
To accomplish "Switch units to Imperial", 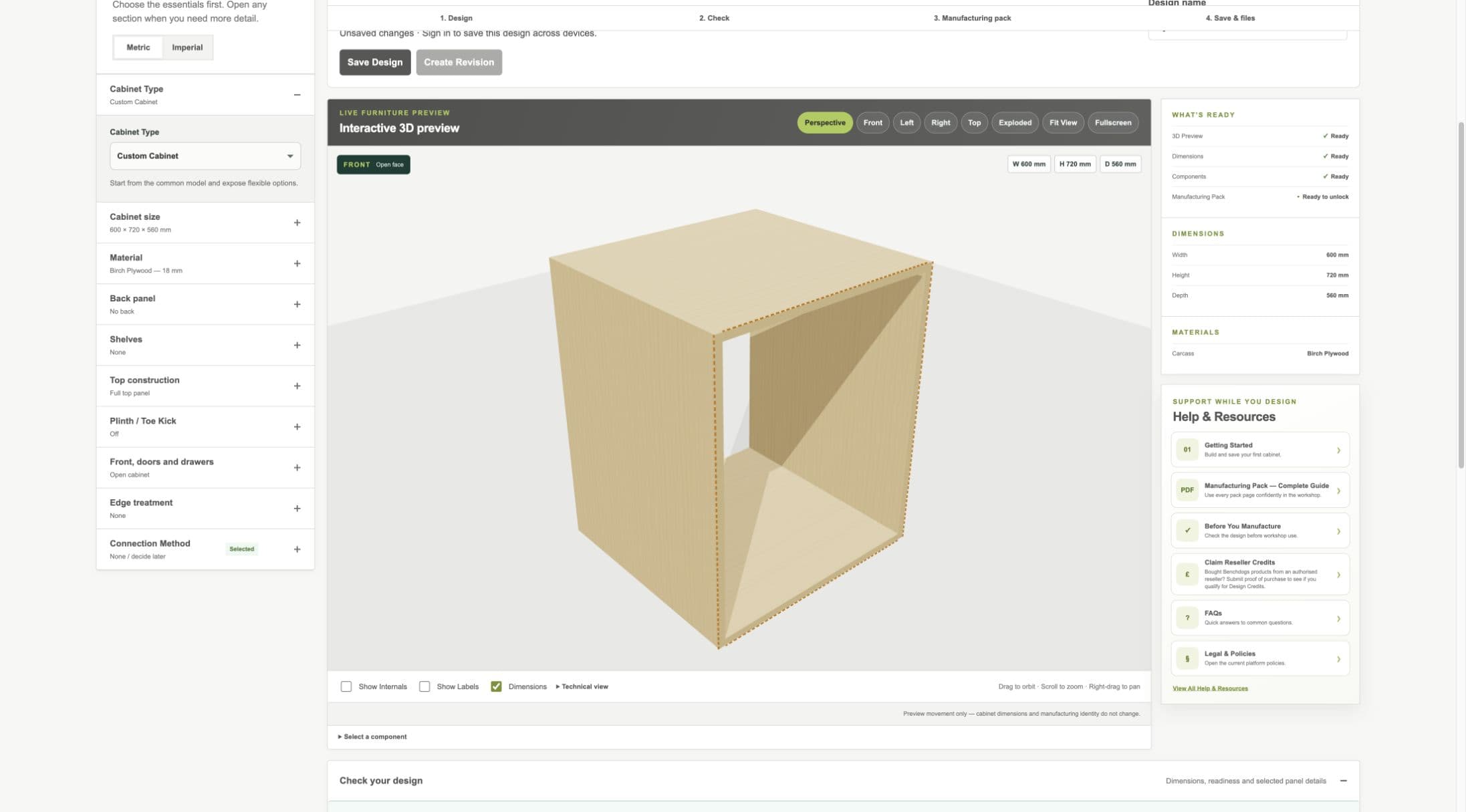I will pyautogui.click(x=187, y=47).
